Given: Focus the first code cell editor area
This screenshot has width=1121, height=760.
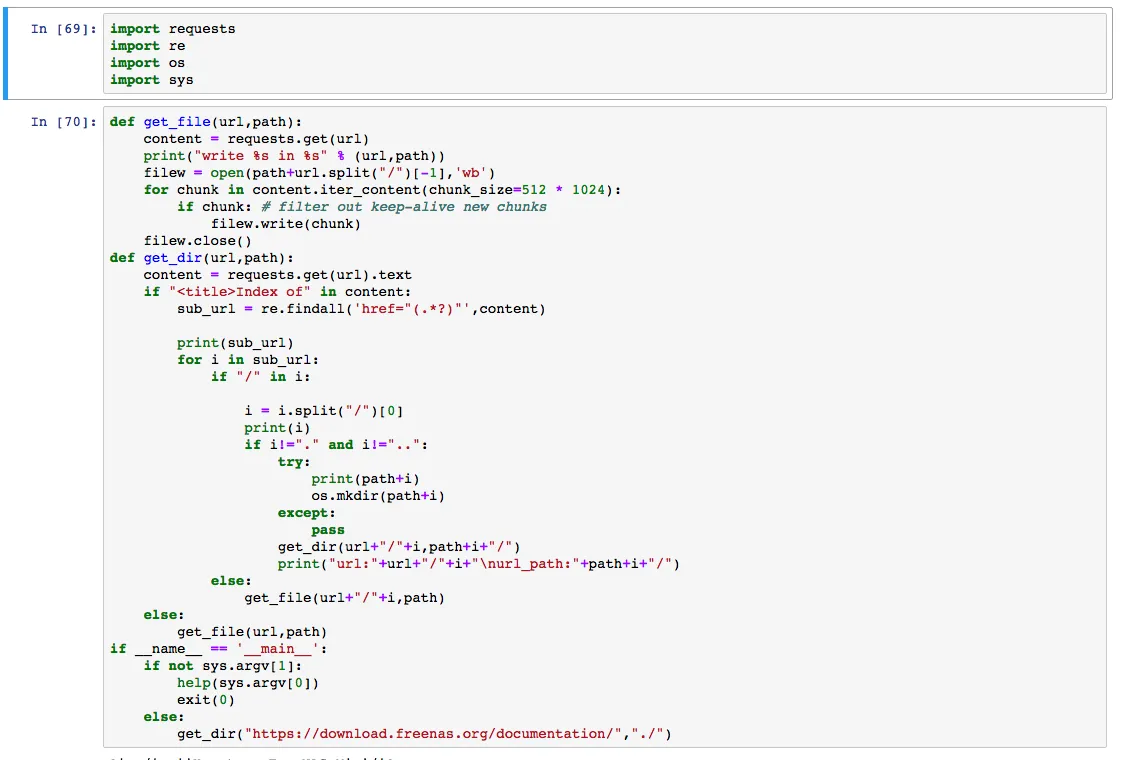Looking at the screenshot, I should click(605, 54).
